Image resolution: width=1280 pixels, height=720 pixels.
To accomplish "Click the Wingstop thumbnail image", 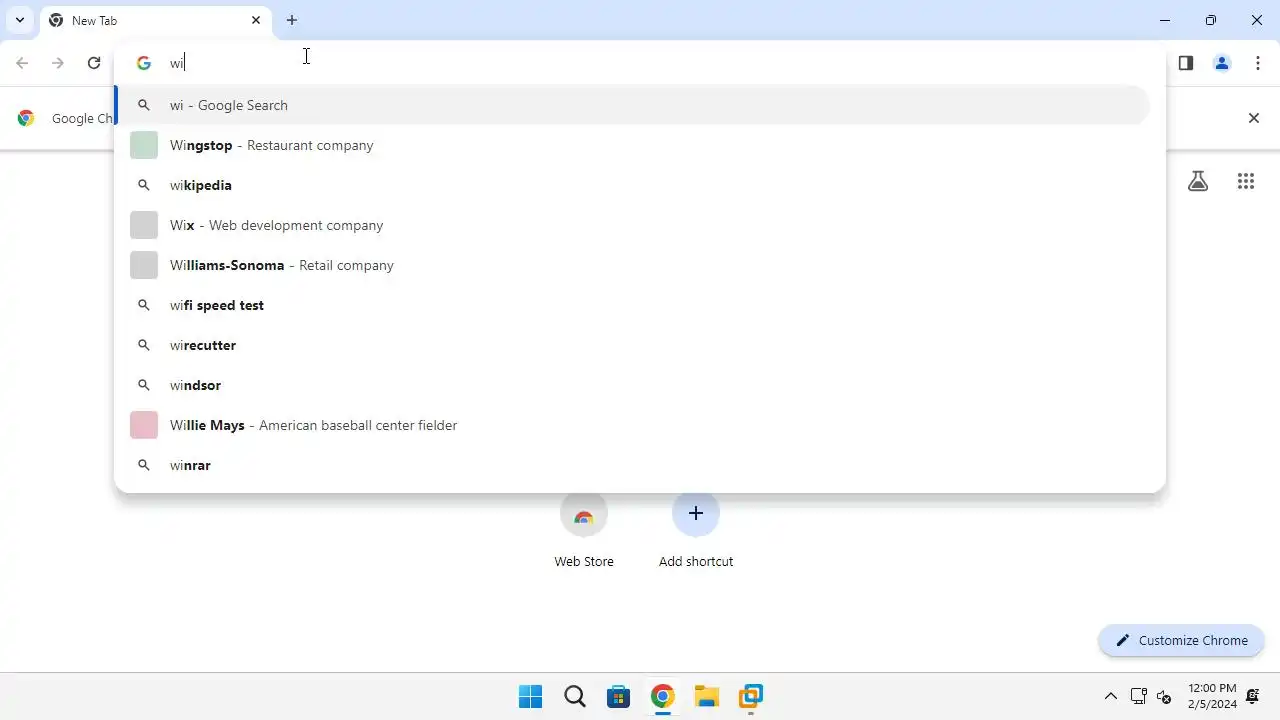I will (x=144, y=145).
